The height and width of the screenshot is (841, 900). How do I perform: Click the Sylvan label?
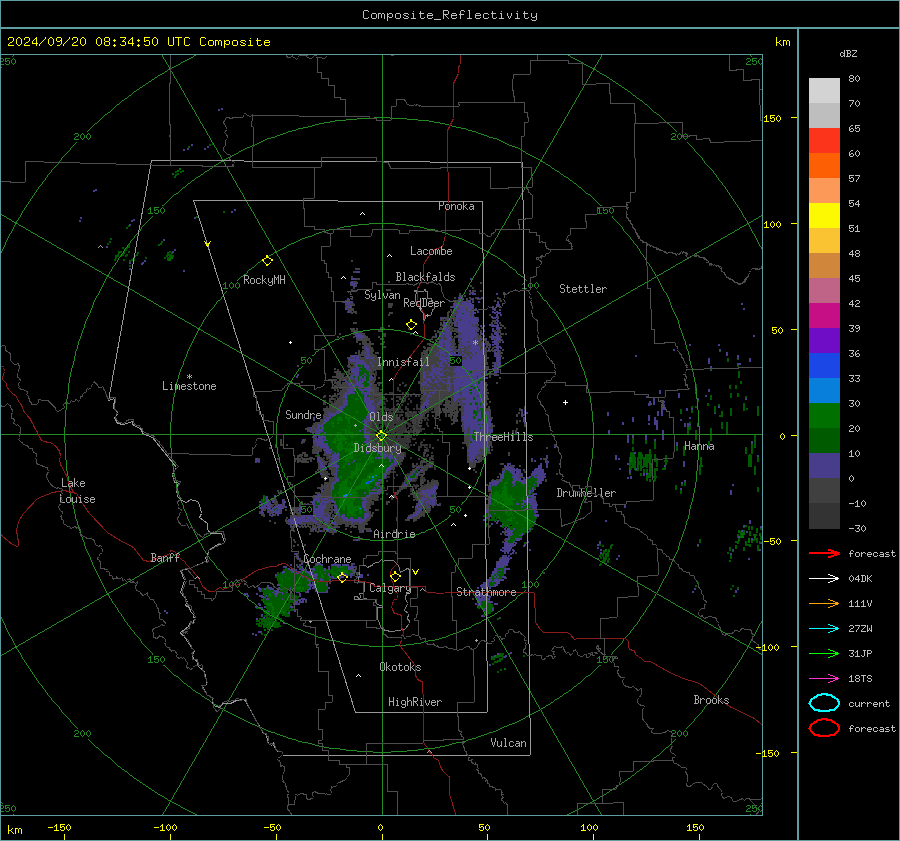pyautogui.click(x=382, y=295)
